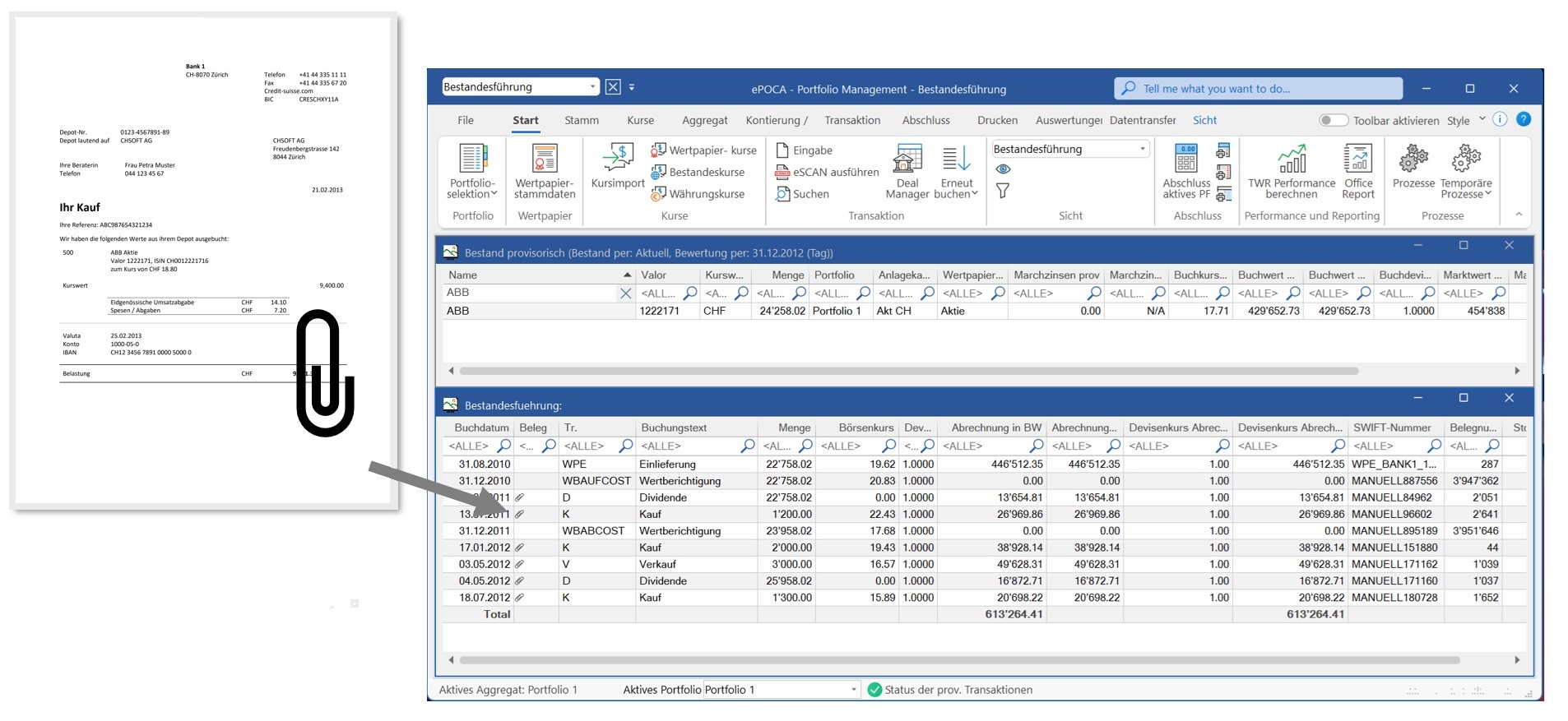Run eSCAN ausführen

[827, 172]
